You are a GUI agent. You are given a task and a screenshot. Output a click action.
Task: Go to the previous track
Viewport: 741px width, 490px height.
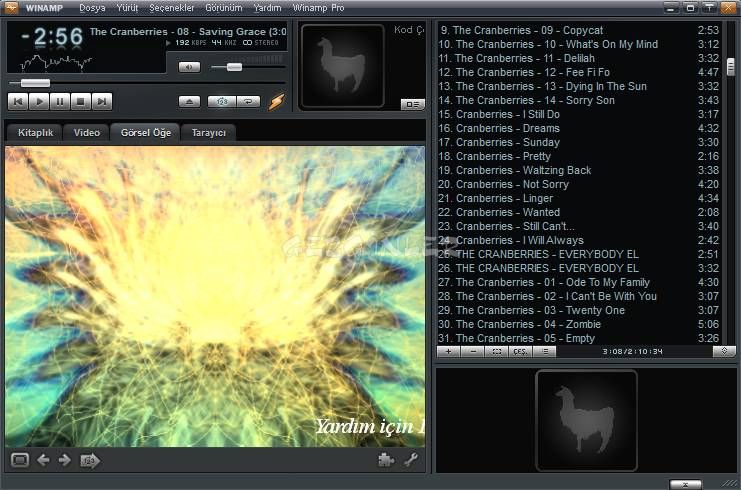point(18,101)
